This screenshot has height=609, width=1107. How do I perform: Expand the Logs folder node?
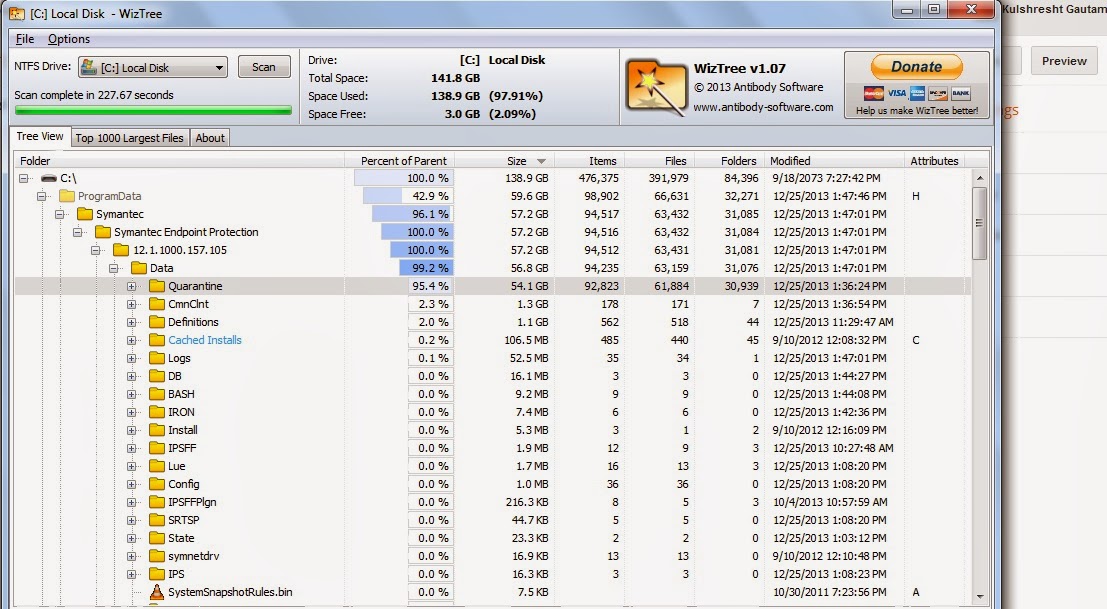[x=131, y=358]
